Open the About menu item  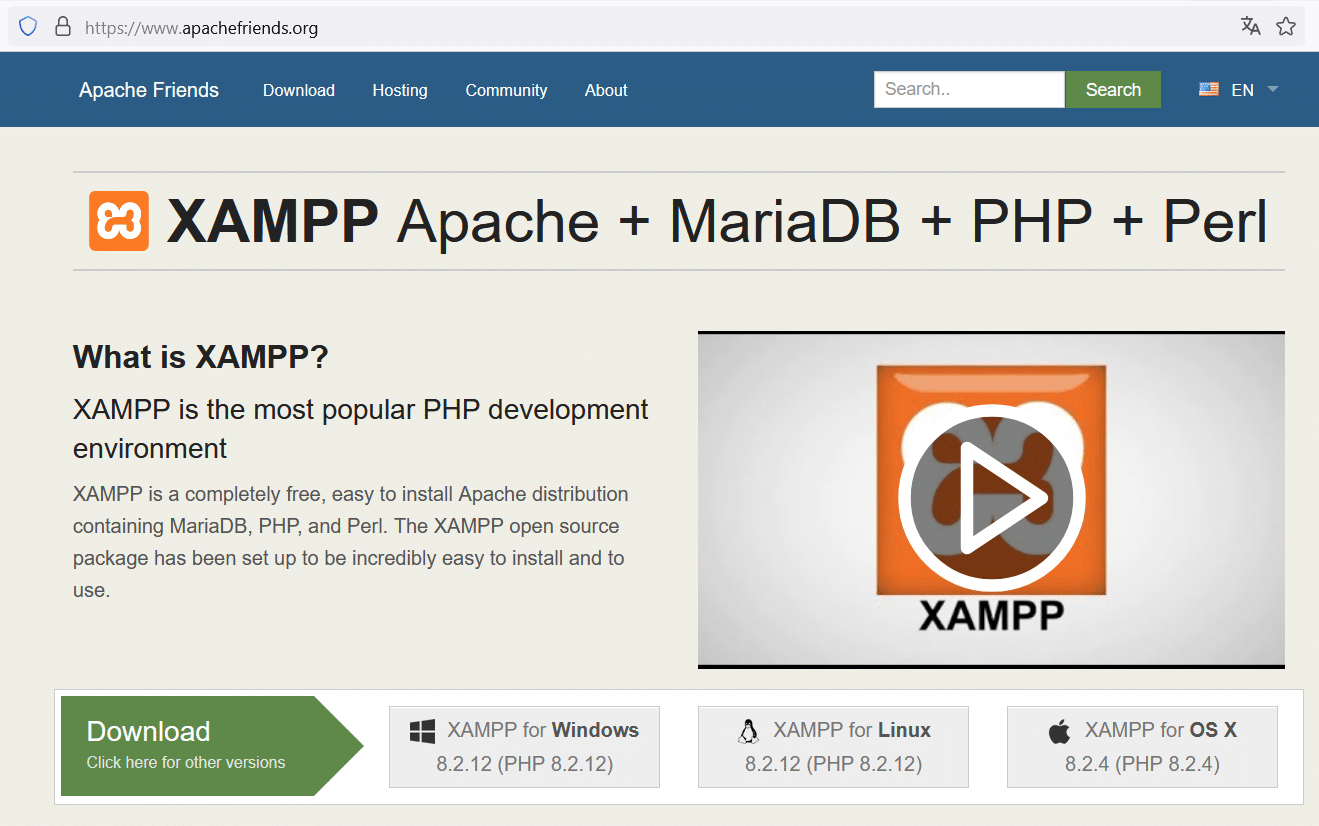pos(606,90)
